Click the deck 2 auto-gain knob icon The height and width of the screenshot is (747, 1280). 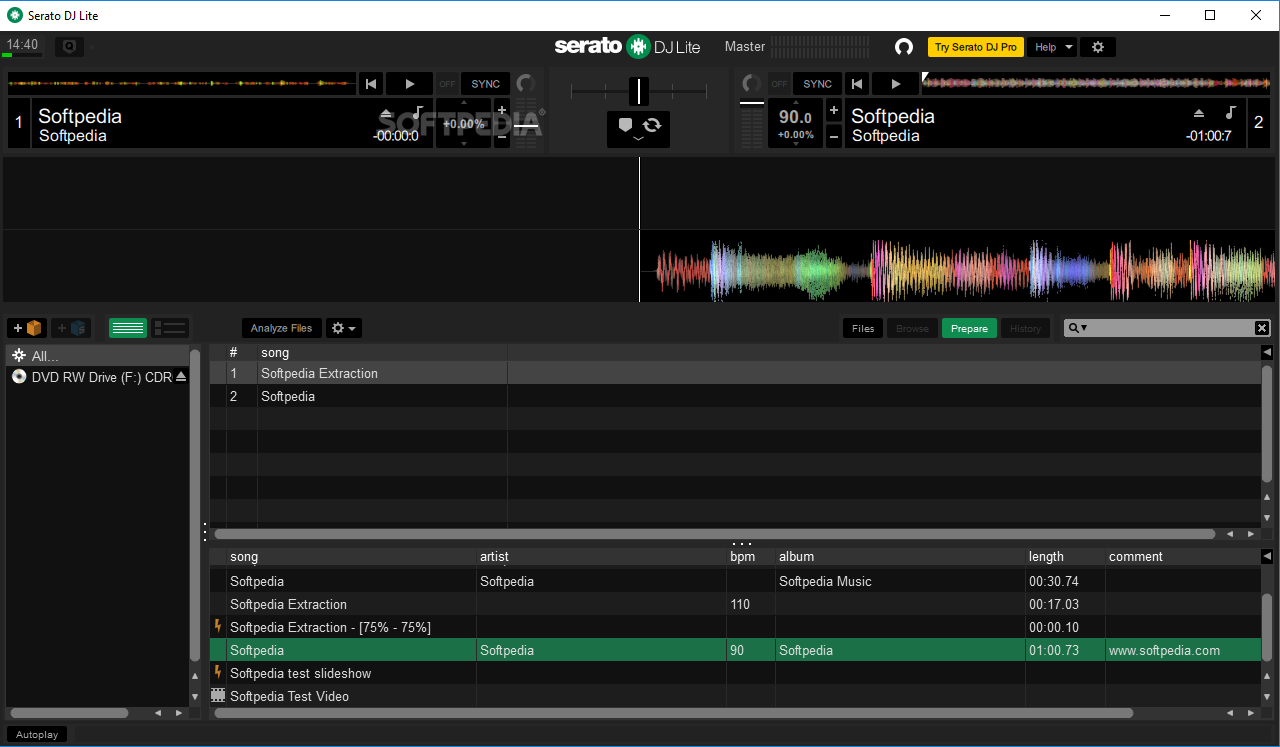click(751, 84)
